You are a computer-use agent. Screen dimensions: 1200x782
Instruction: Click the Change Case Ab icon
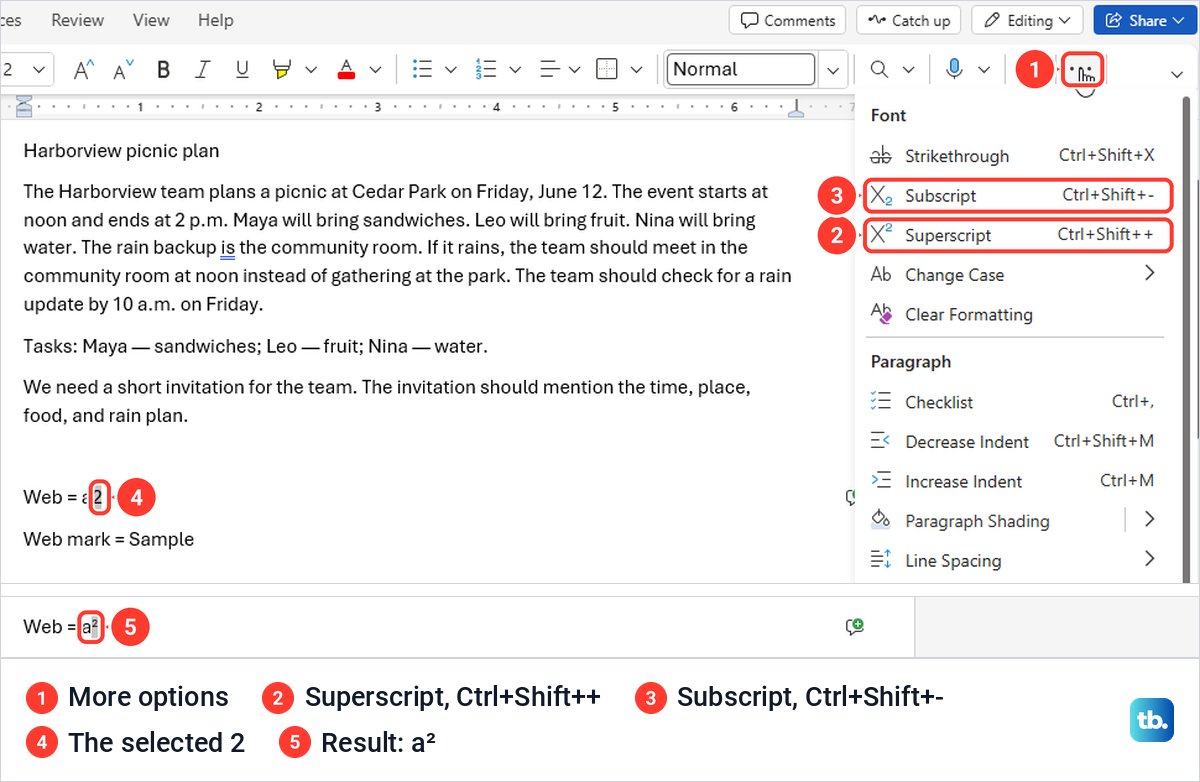(881, 274)
